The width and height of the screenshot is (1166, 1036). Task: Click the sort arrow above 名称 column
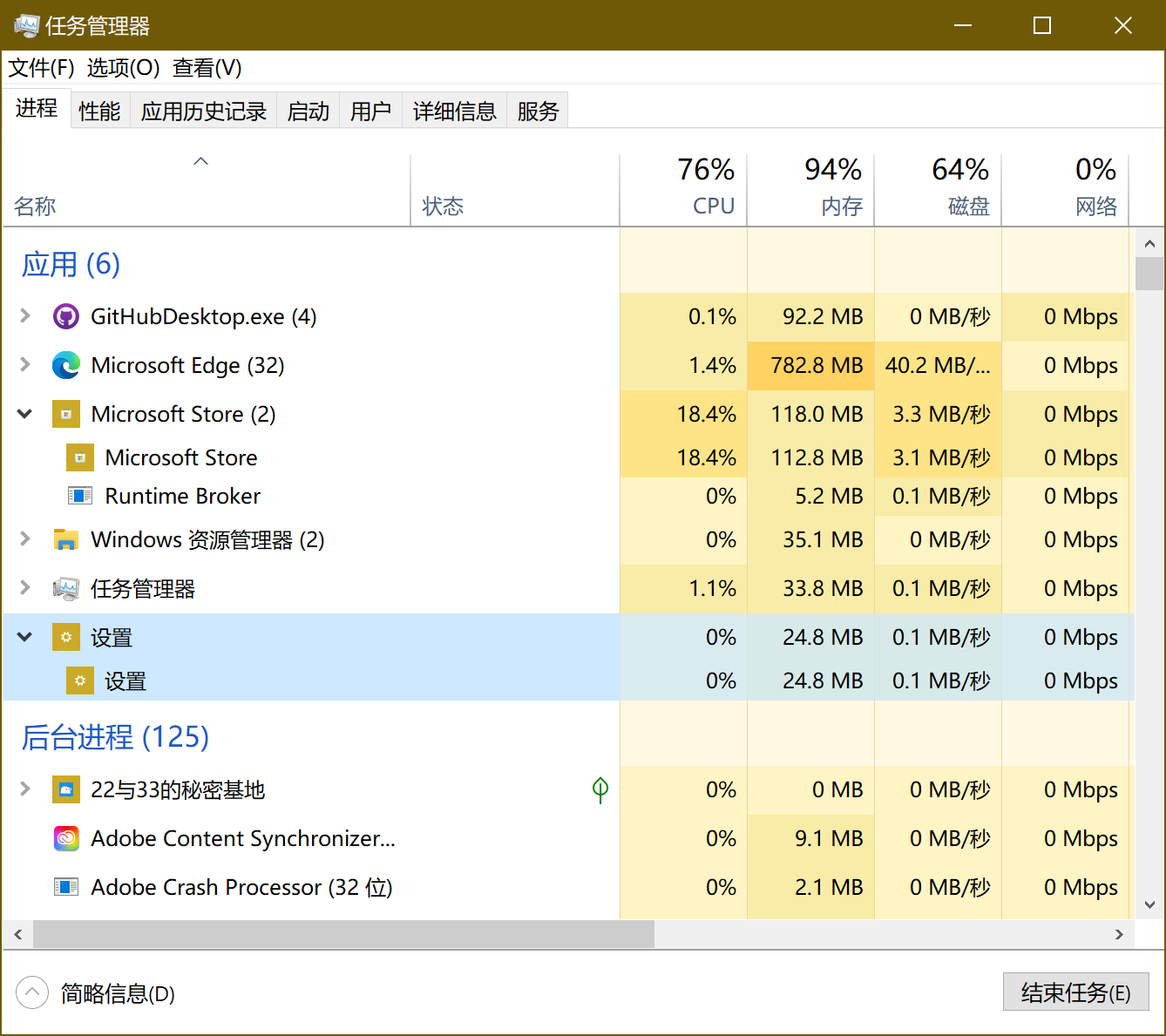201,161
